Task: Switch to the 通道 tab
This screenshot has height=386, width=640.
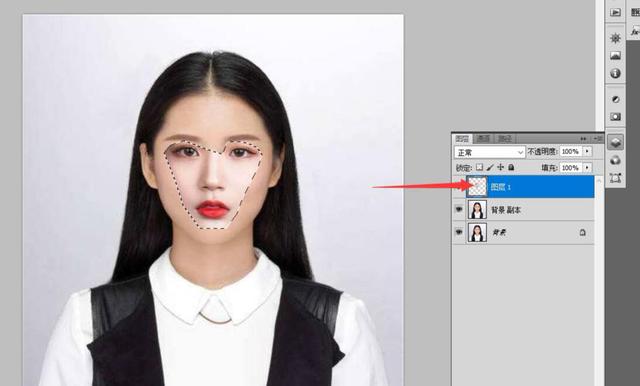Action: click(x=484, y=139)
